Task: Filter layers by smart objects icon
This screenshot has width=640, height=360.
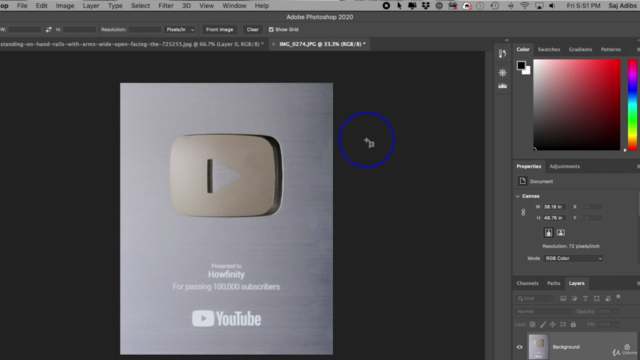Action: (x=608, y=298)
